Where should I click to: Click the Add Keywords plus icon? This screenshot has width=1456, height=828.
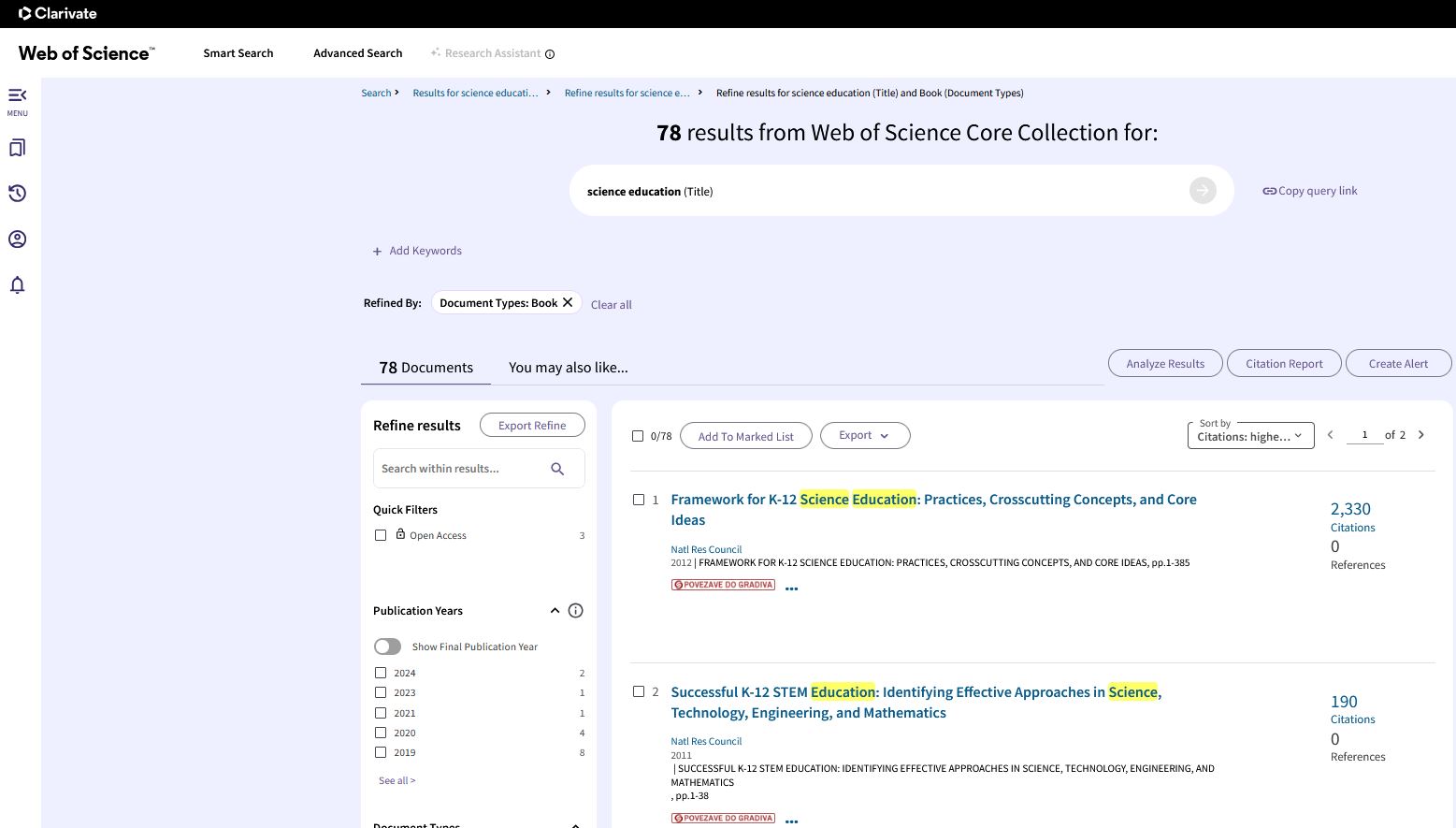pyautogui.click(x=378, y=251)
